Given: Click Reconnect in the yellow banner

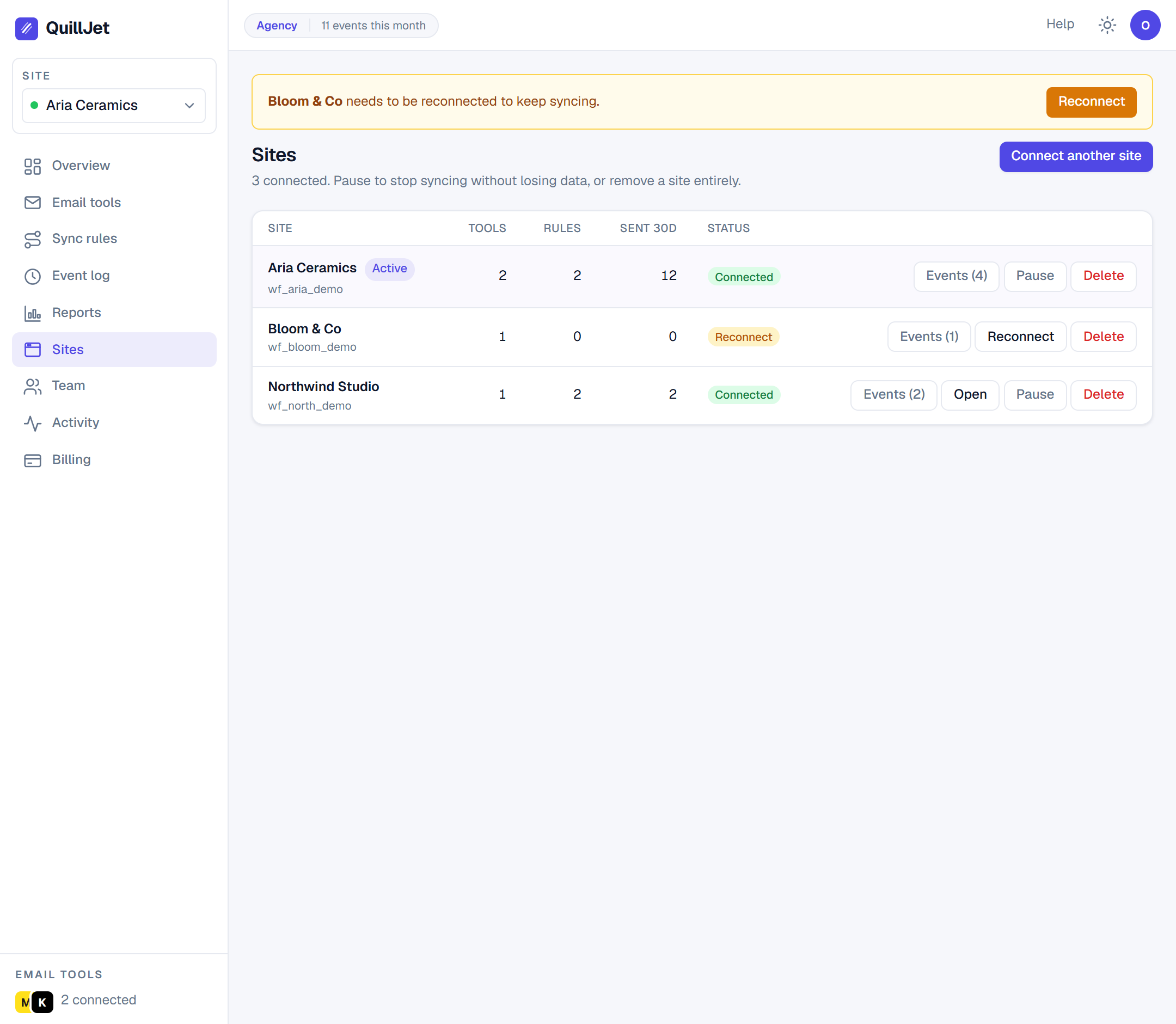Looking at the screenshot, I should (x=1091, y=102).
